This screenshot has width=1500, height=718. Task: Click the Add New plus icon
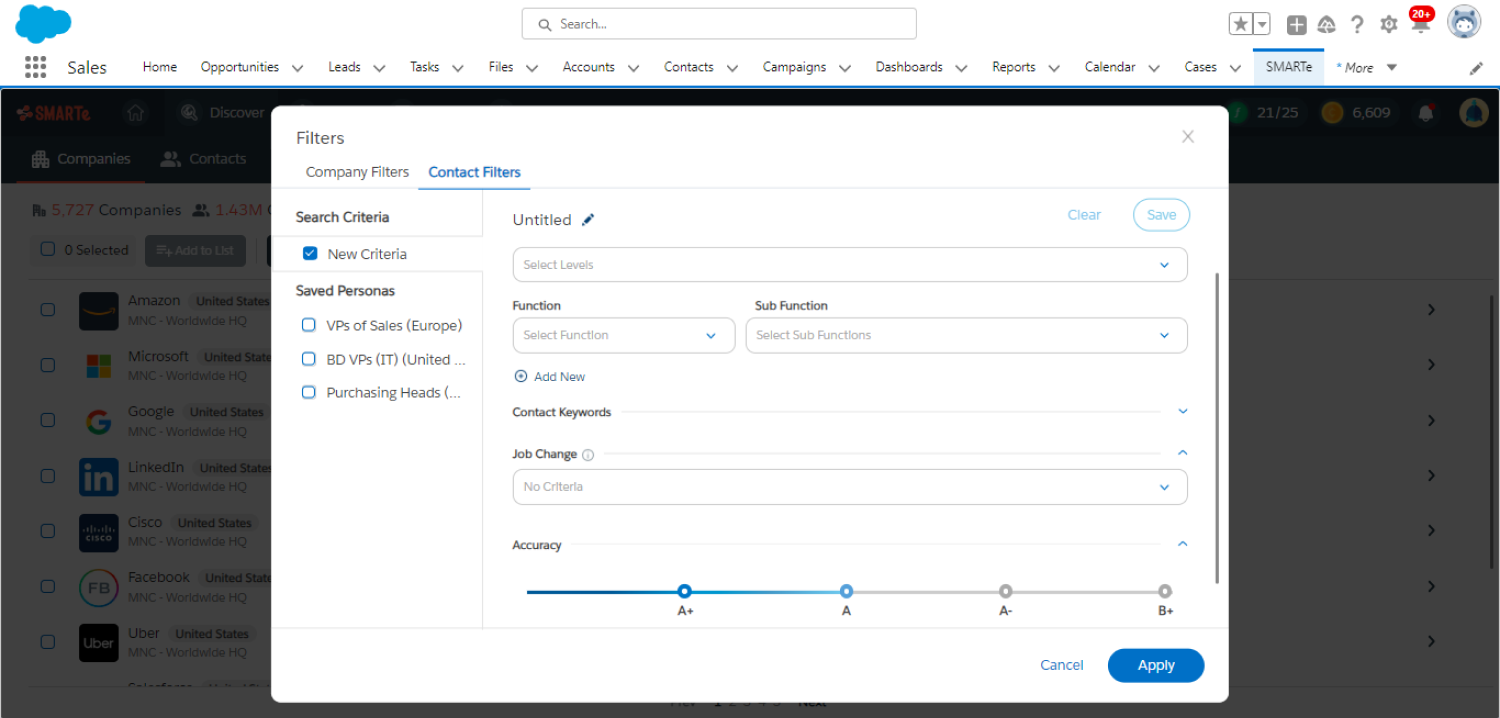[520, 377]
